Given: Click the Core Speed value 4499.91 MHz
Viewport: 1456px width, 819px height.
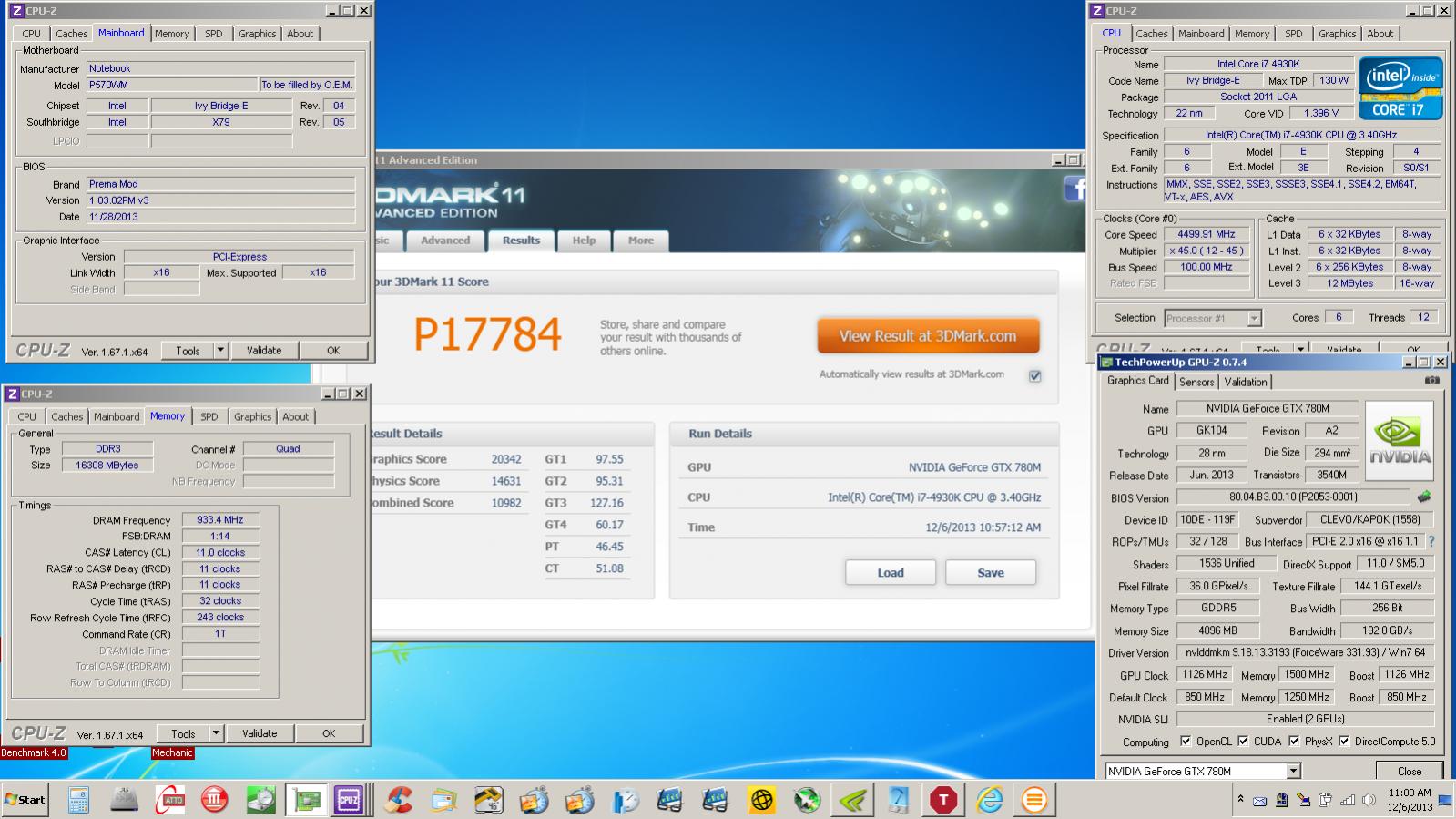Looking at the screenshot, I should click(1207, 234).
